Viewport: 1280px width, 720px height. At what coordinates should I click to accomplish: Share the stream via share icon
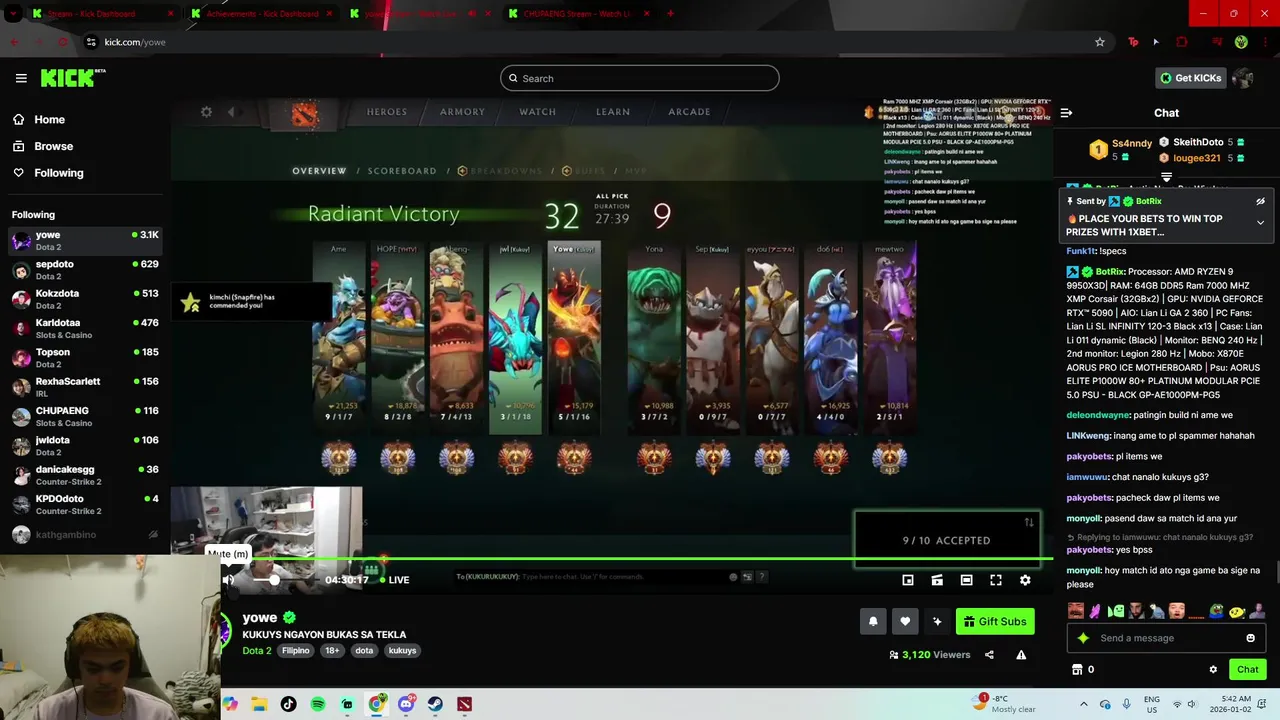(x=989, y=655)
